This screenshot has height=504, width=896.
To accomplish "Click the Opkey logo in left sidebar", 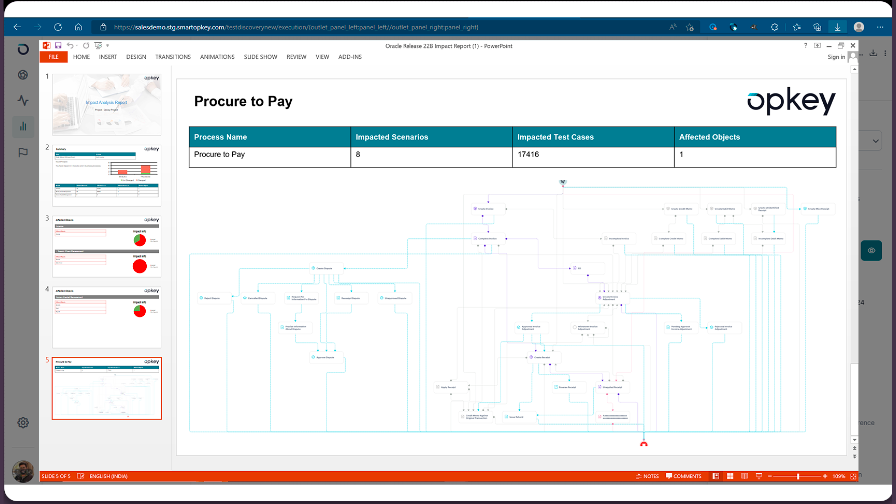I will tap(23, 49).
